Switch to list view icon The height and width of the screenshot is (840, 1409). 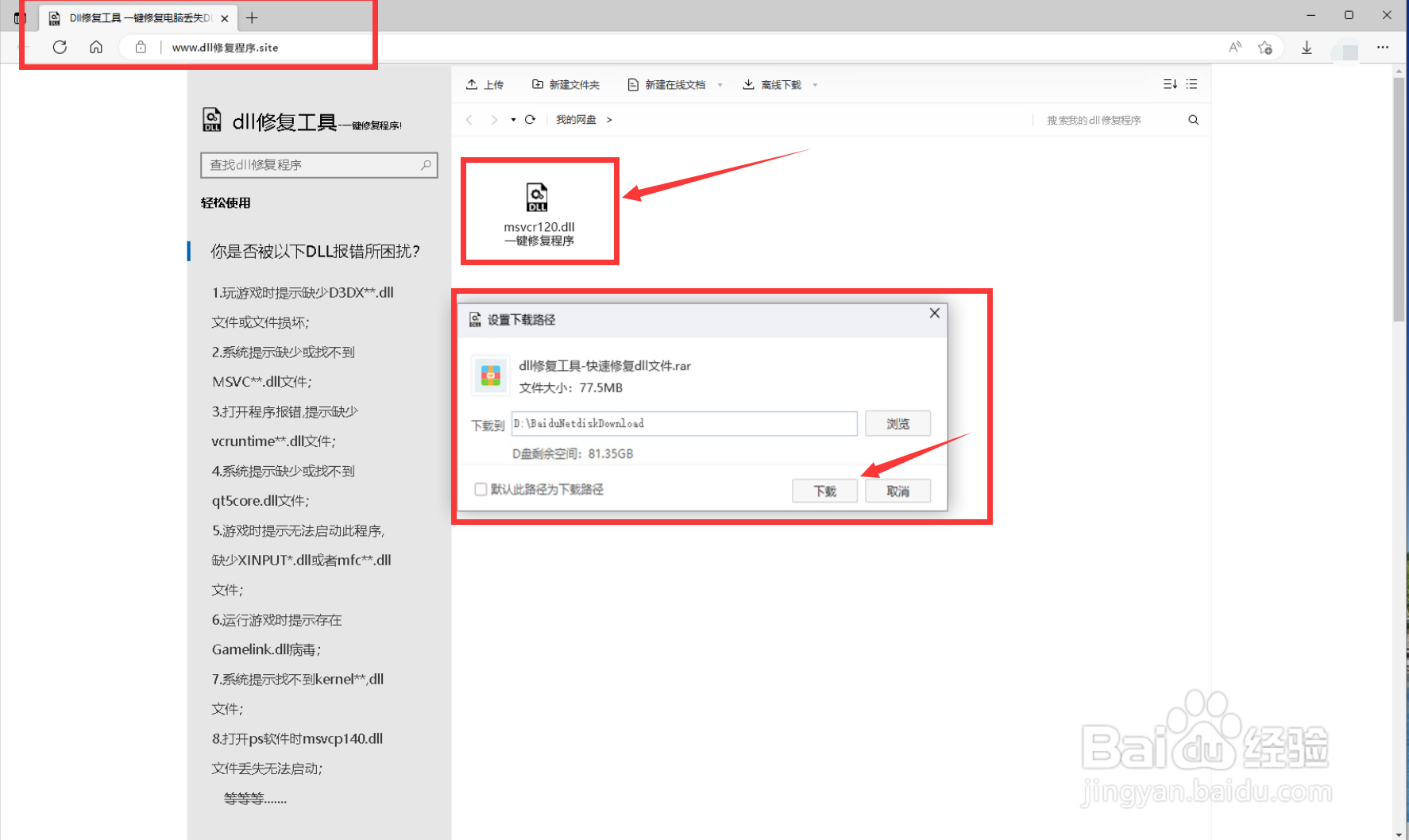pyautogui.click(x=1192, y=84)
